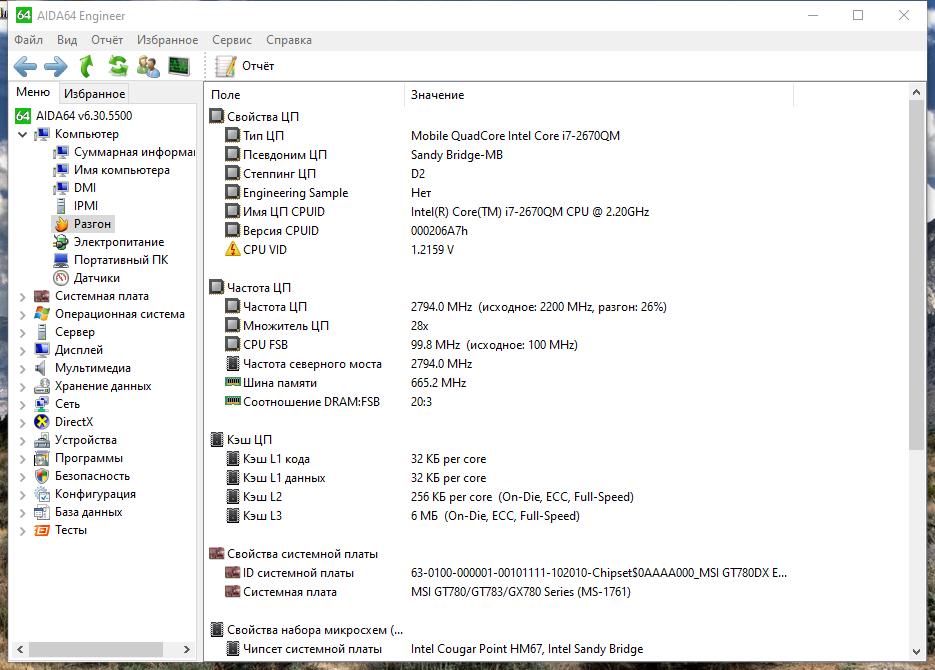Open the Отчёт menu in menu bar

point(107,40)
